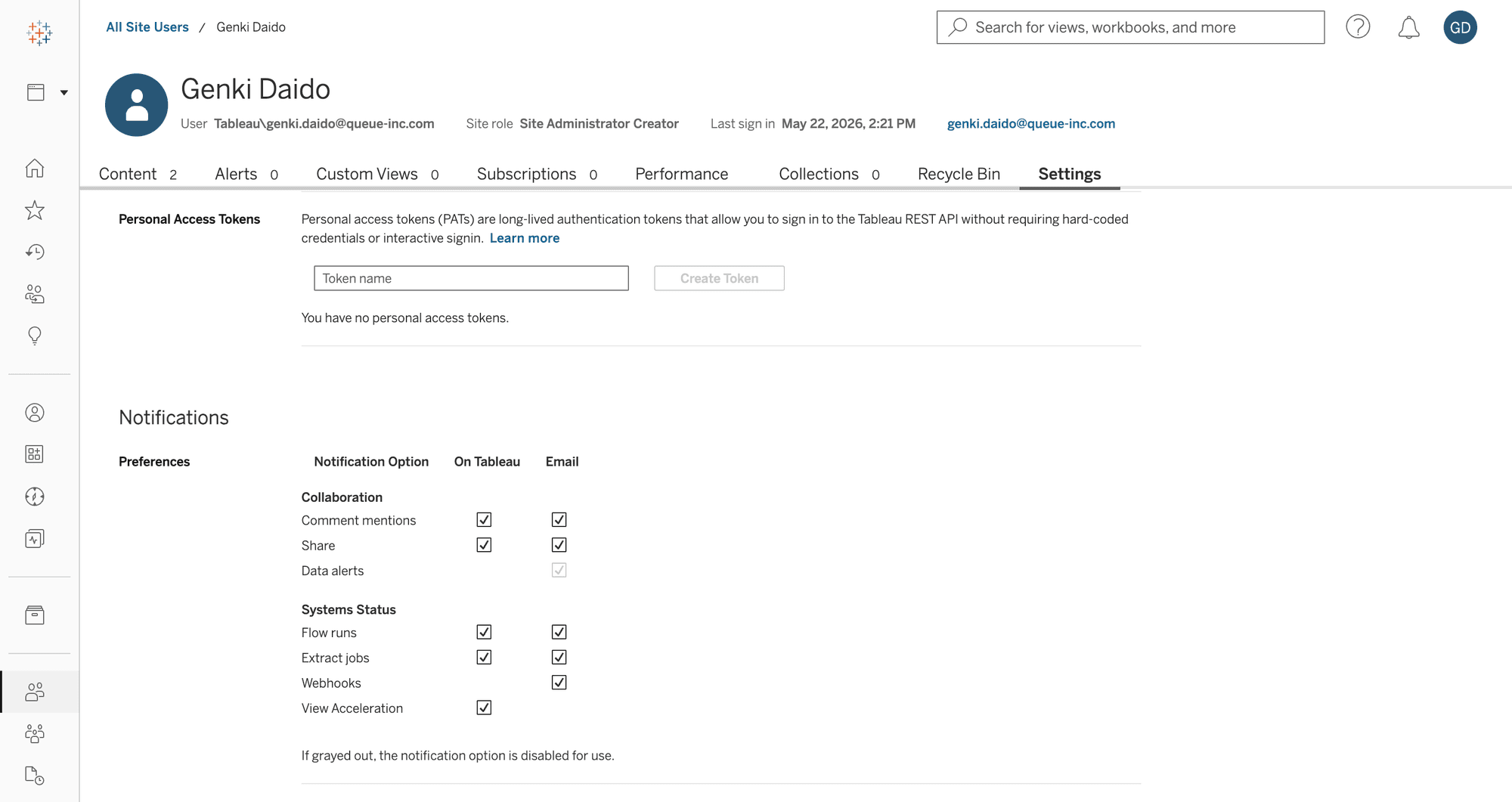The height and width of the screenshot is (802, 1512).
Task: Toggle View Acceleration On Tableau checkbox
Action: point(484,708)
